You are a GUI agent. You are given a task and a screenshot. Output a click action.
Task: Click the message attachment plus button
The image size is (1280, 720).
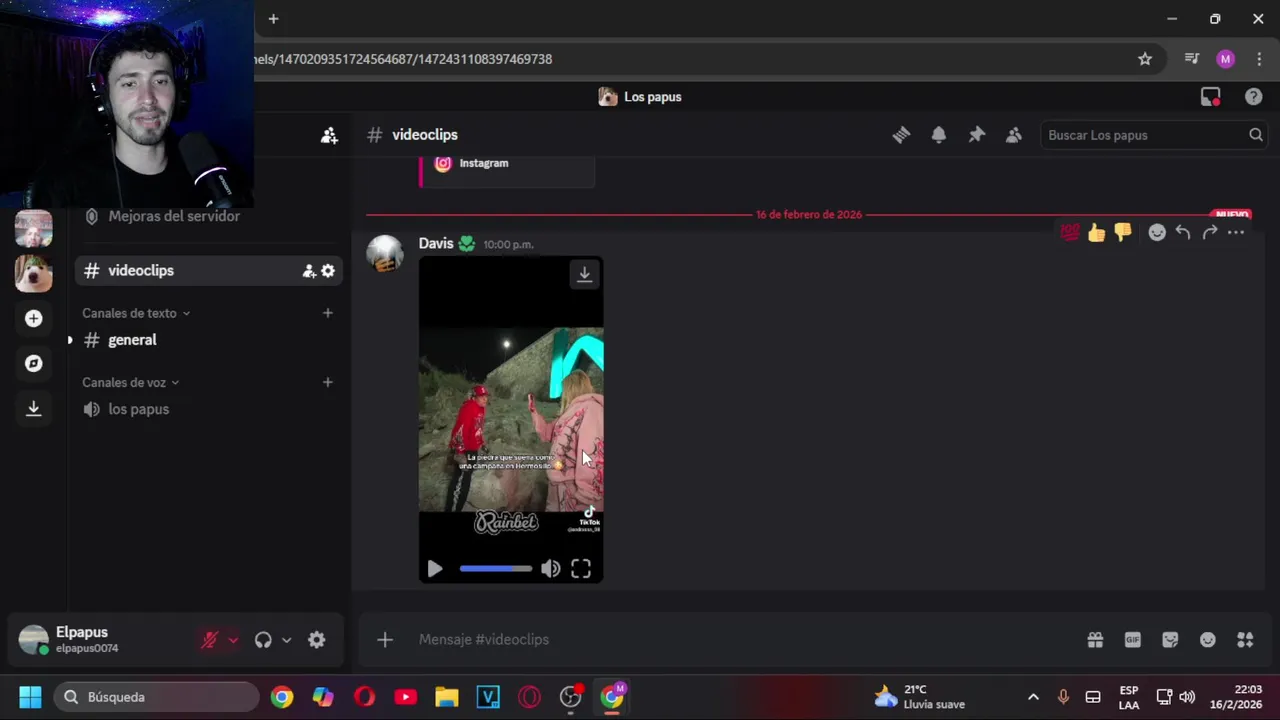385,640
